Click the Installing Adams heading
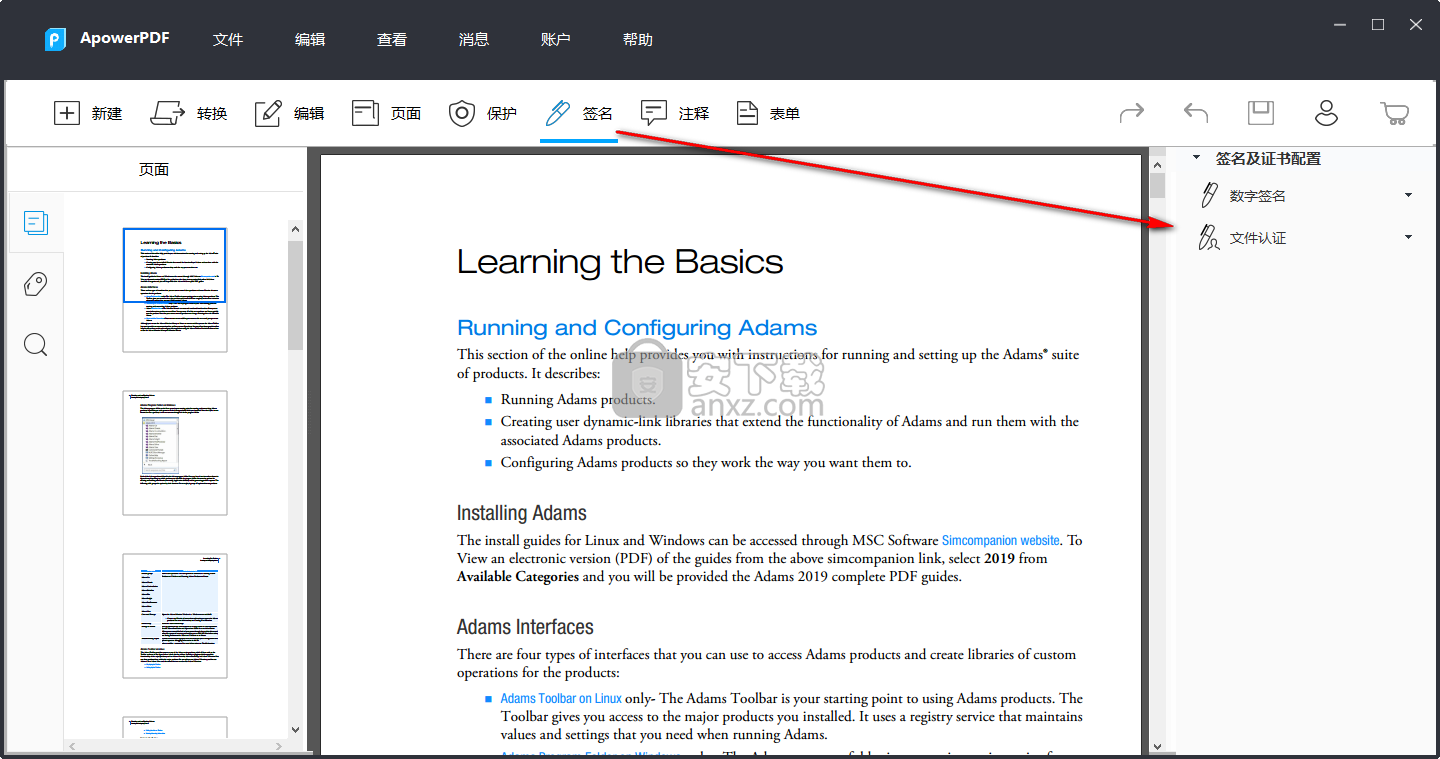This screenshot has height=759, width=1440. (x=522, y=513)
